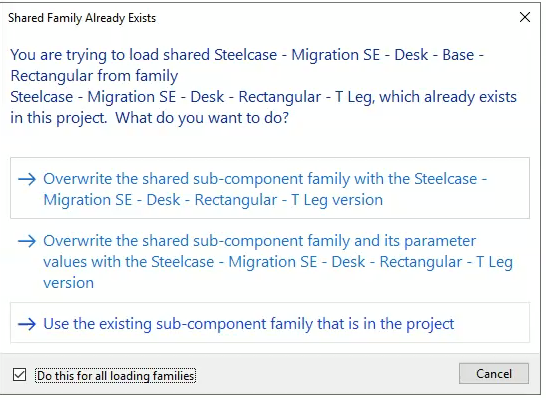546x400 pixels.
Task: Select 'Migration SE - Desk - Rectangular - T Leg version' line
Action: (x=213, y=200)
